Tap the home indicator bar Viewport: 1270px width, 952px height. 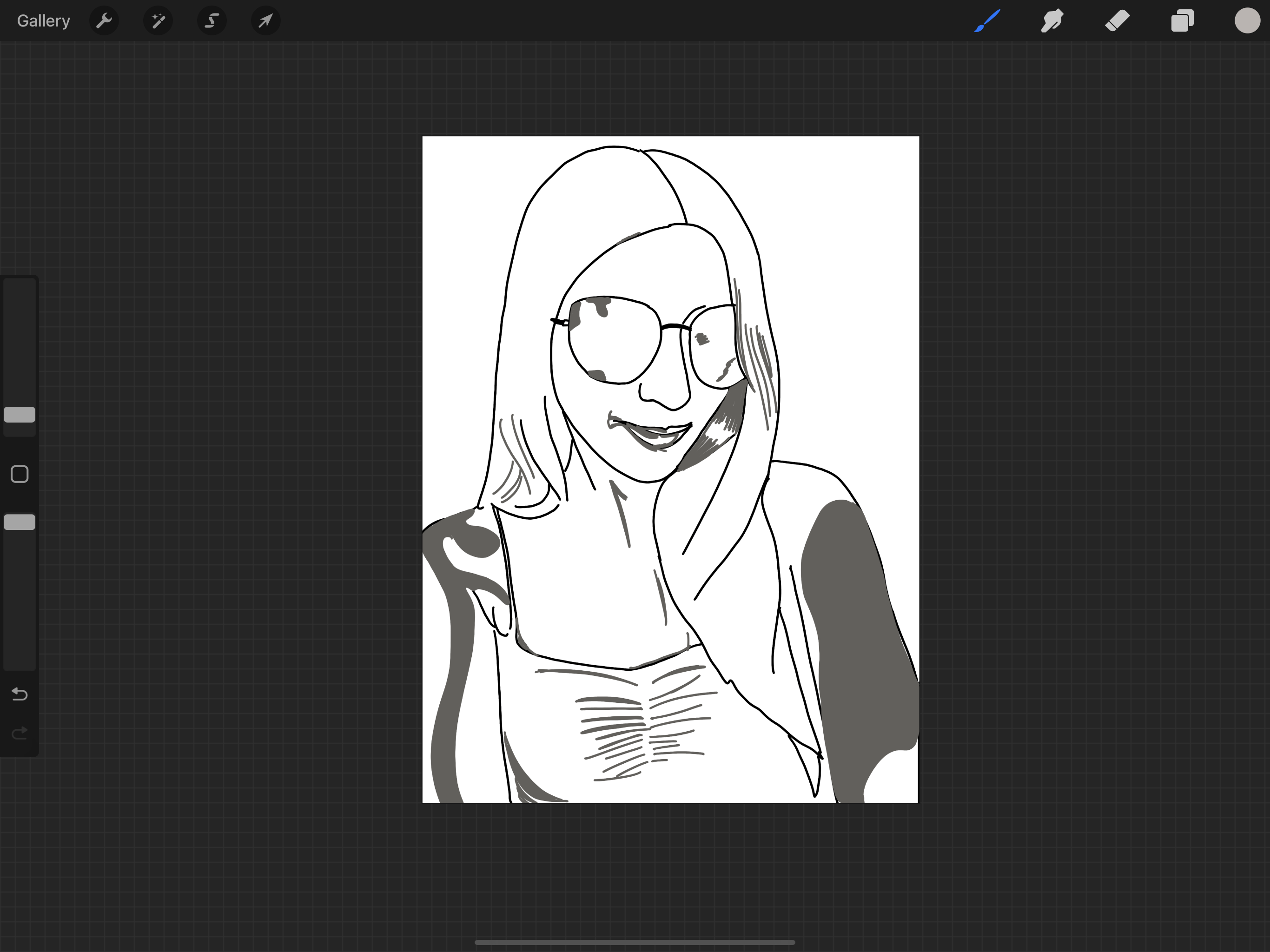(635, 942)
